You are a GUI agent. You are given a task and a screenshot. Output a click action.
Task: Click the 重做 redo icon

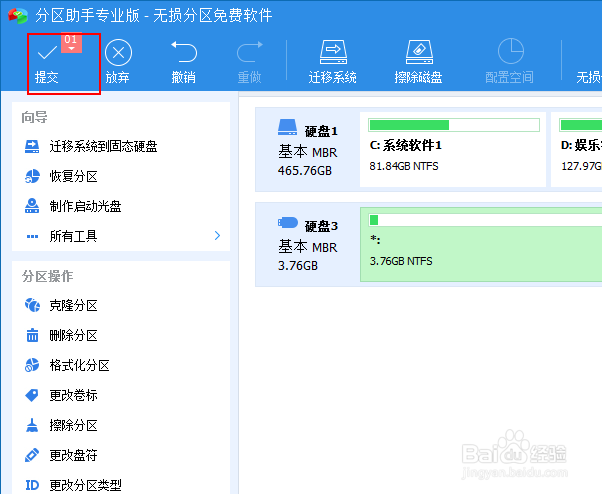[250, 51]
